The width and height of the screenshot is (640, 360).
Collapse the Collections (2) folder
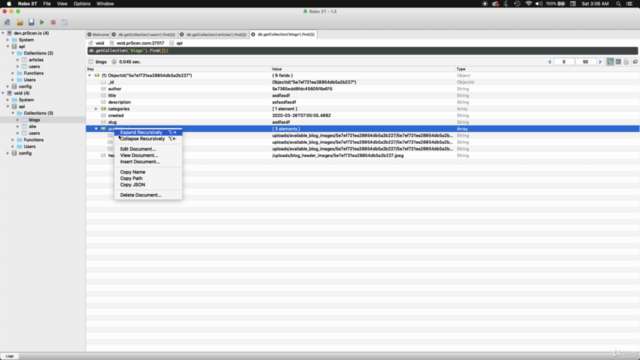[13, 53]
